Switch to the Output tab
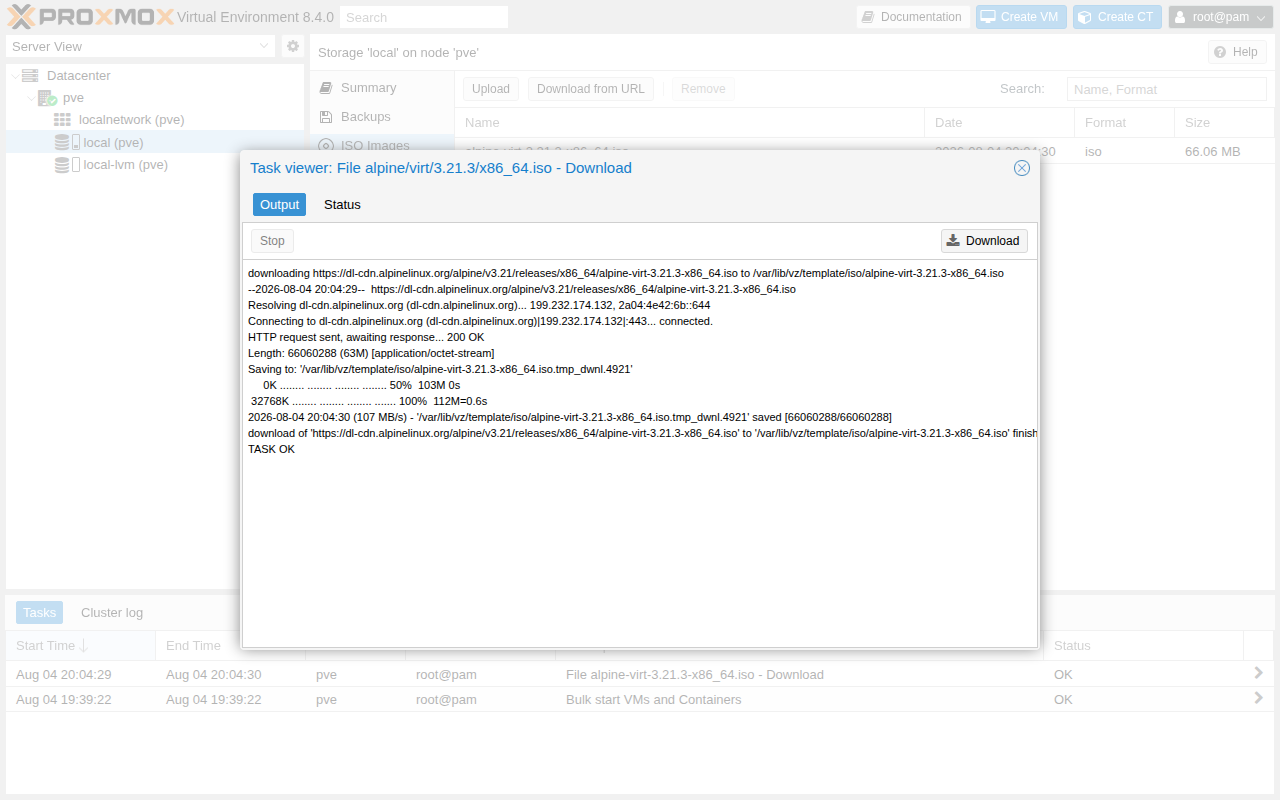 pyautogui.click(x=279, y=204)
